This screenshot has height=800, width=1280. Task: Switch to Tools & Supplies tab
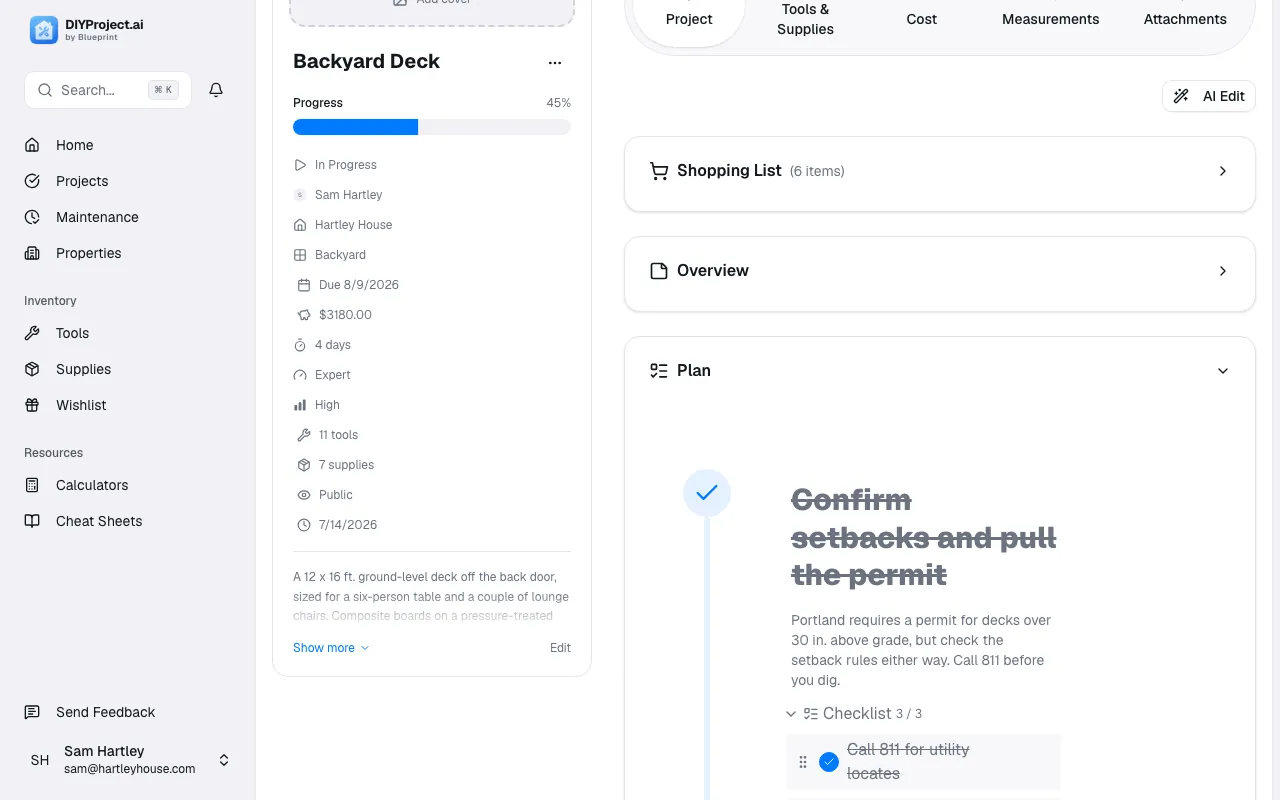pos(805,19)
